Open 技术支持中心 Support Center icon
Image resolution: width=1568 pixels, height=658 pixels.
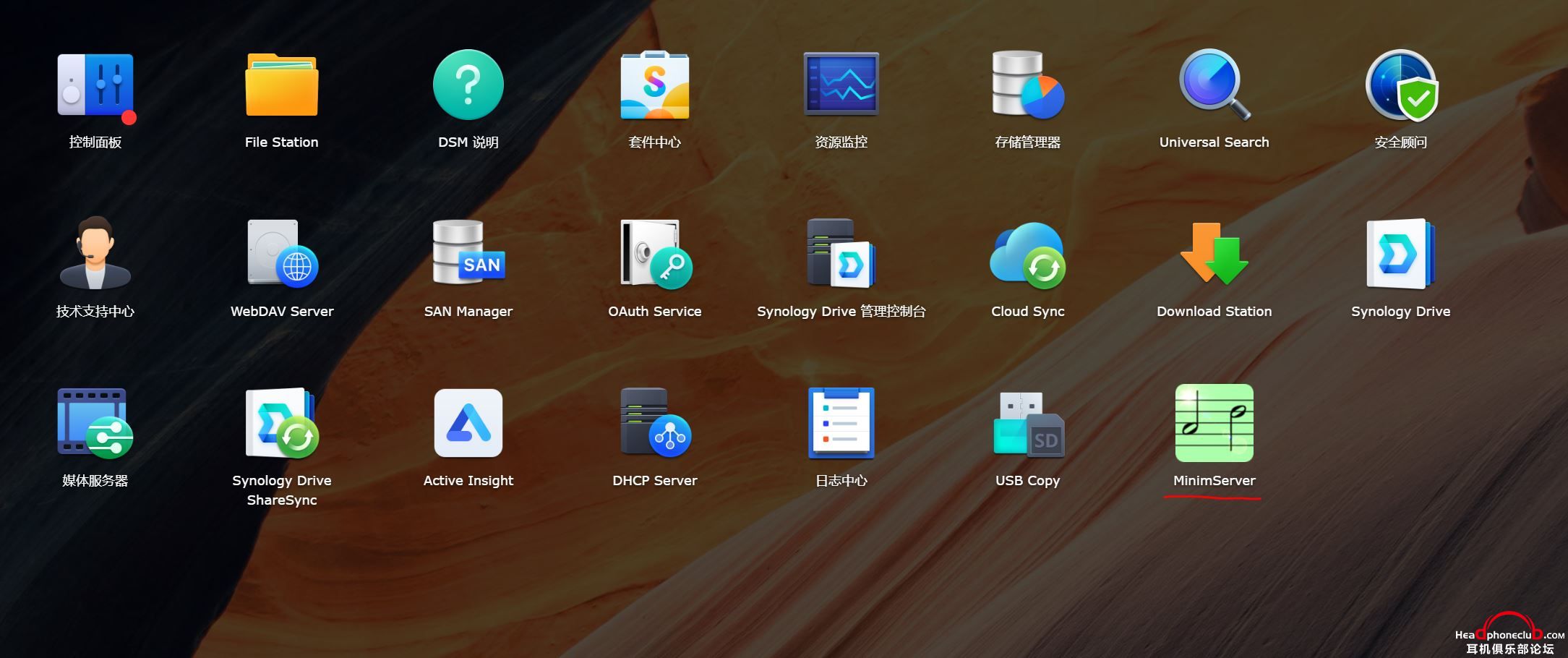point(95,253)
